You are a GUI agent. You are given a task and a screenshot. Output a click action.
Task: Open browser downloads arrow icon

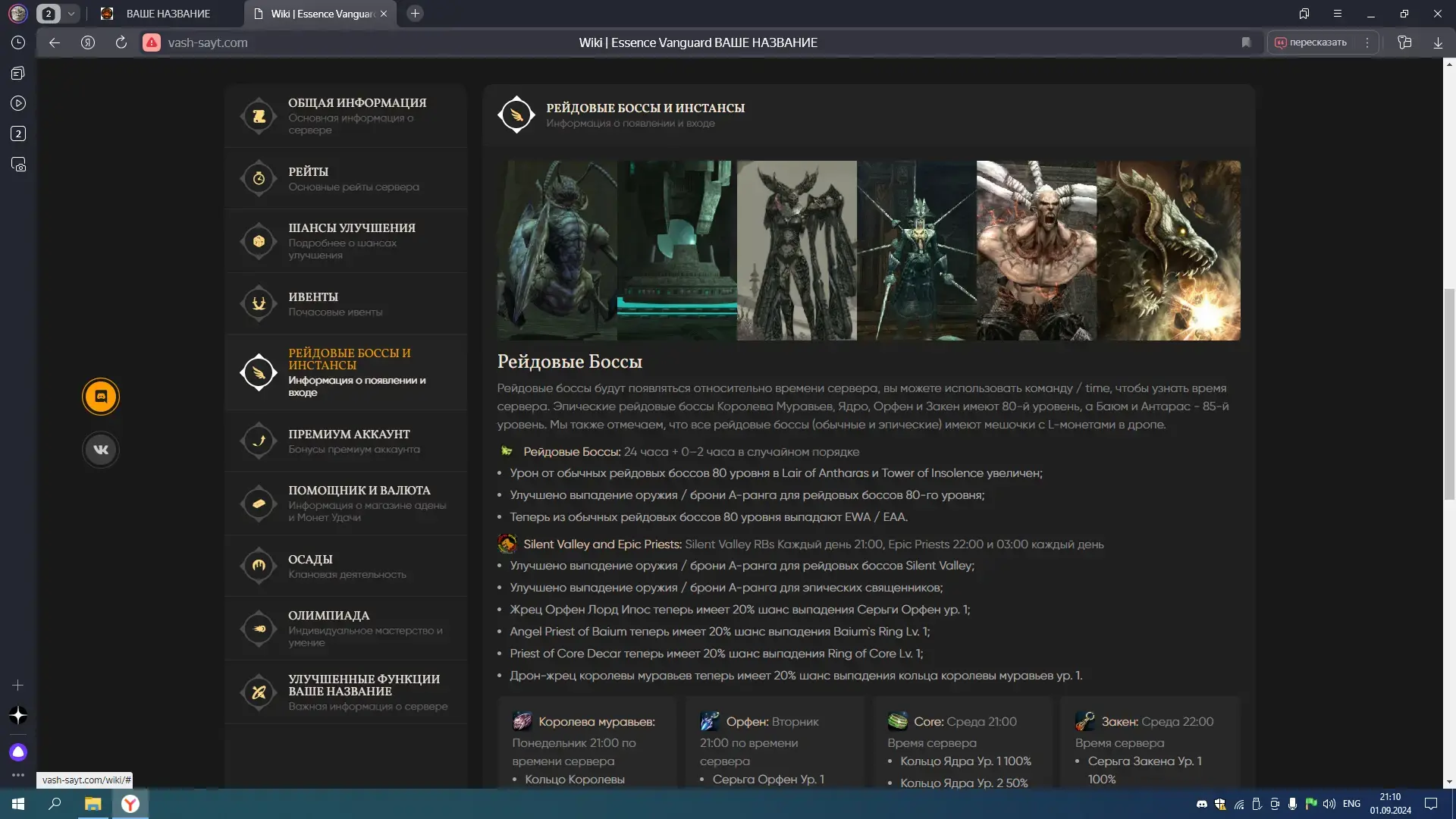click(1438, 42)
